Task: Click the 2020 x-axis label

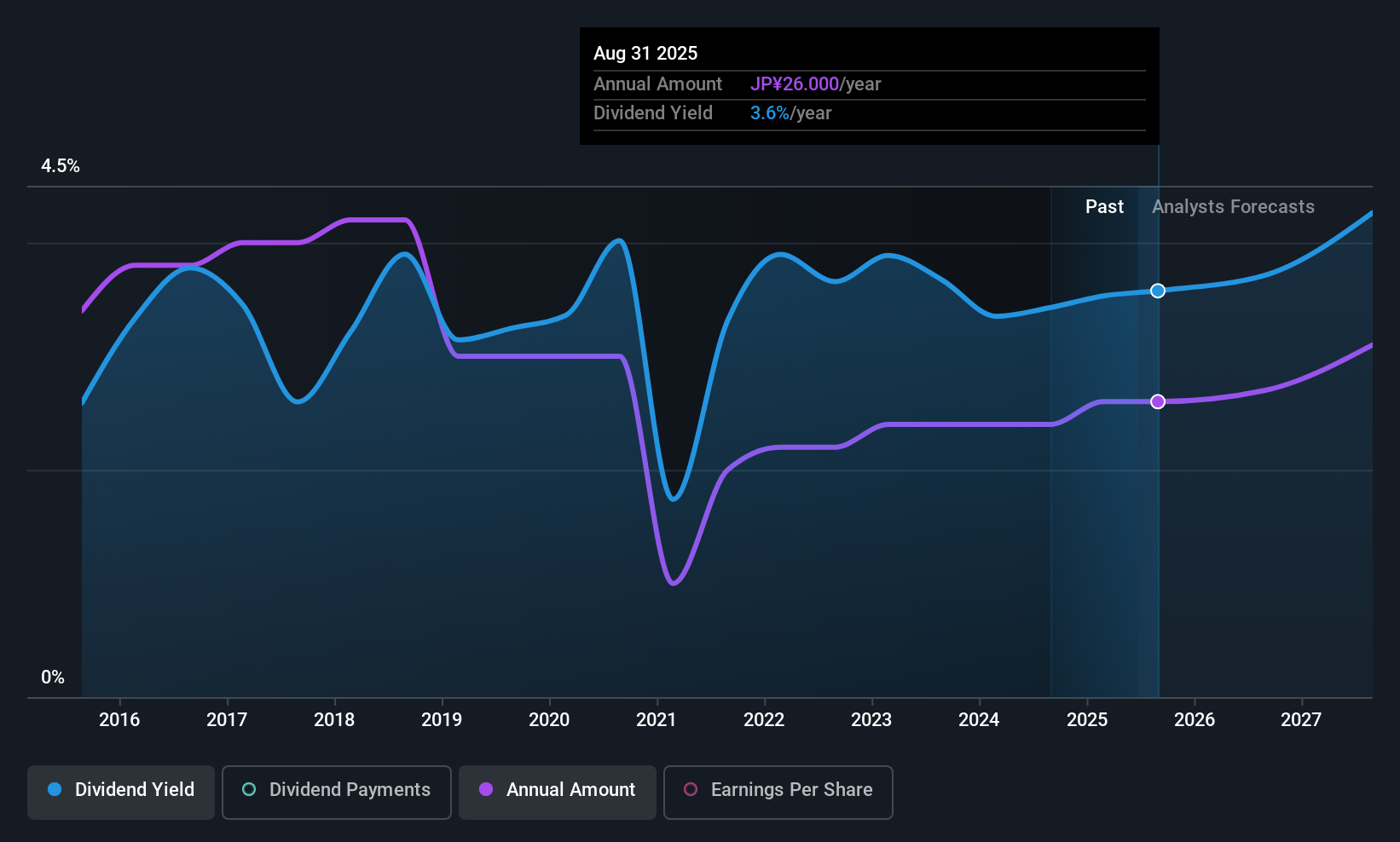Action: point(549,719)
